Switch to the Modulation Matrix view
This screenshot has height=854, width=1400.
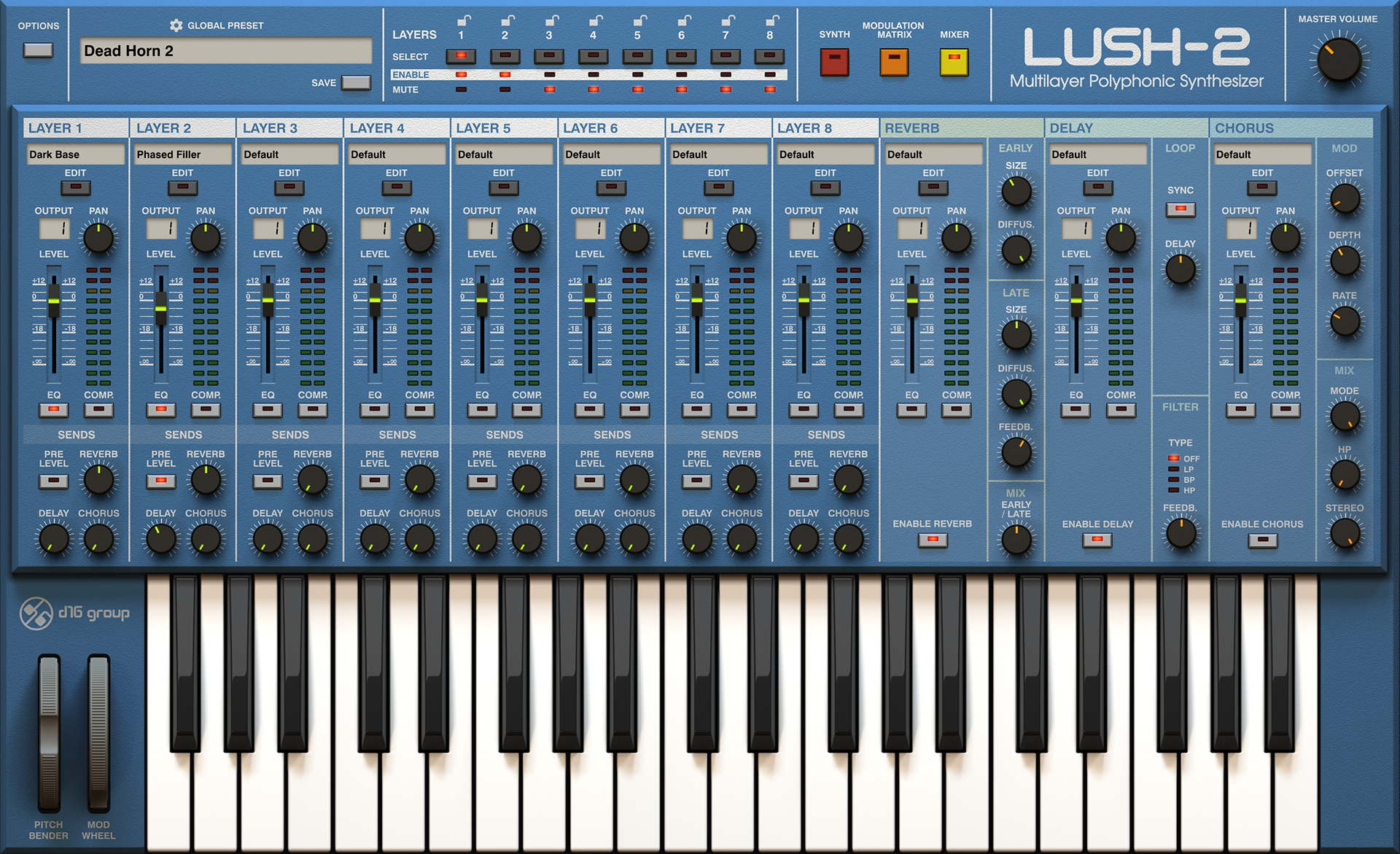894,63
